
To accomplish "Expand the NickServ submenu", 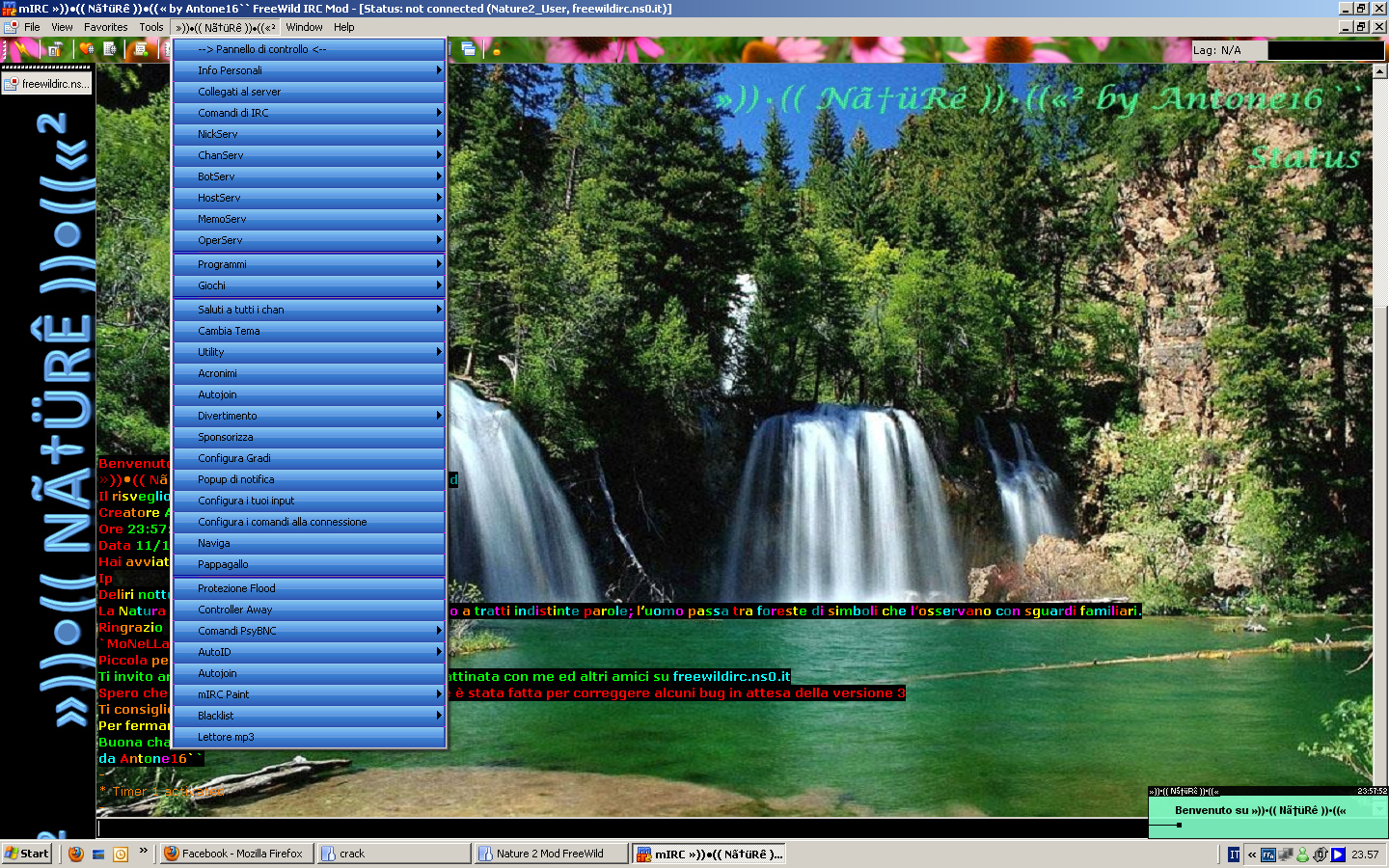I will [309, 134].
